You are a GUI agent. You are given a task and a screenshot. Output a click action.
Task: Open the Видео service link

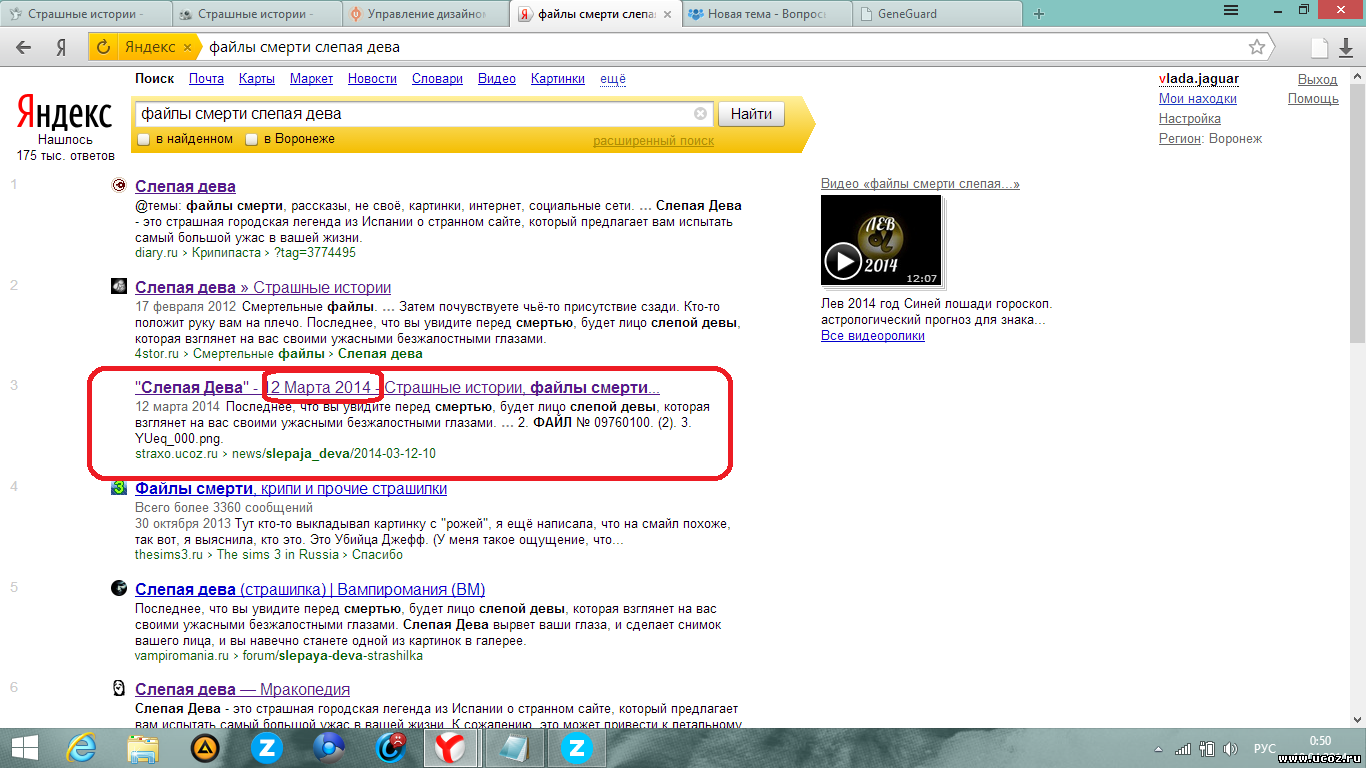click(x=497, y=79)
